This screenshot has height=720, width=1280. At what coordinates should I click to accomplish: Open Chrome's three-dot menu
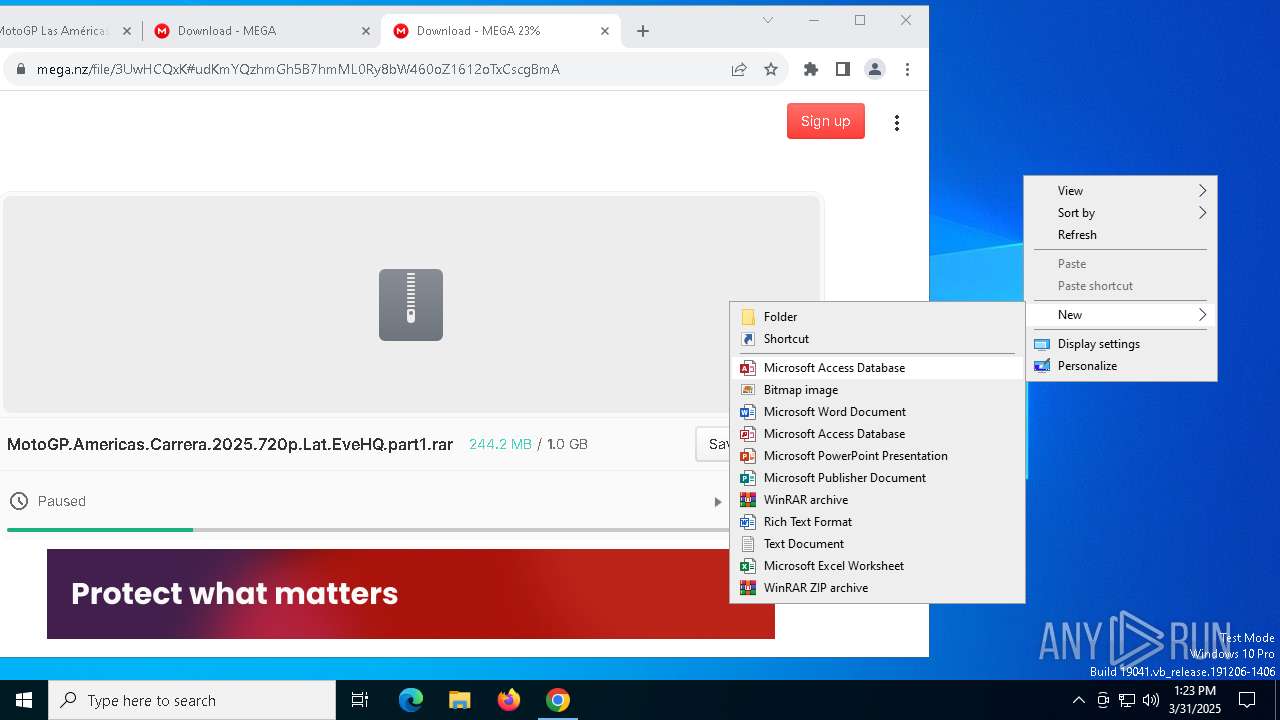[907, 69]
